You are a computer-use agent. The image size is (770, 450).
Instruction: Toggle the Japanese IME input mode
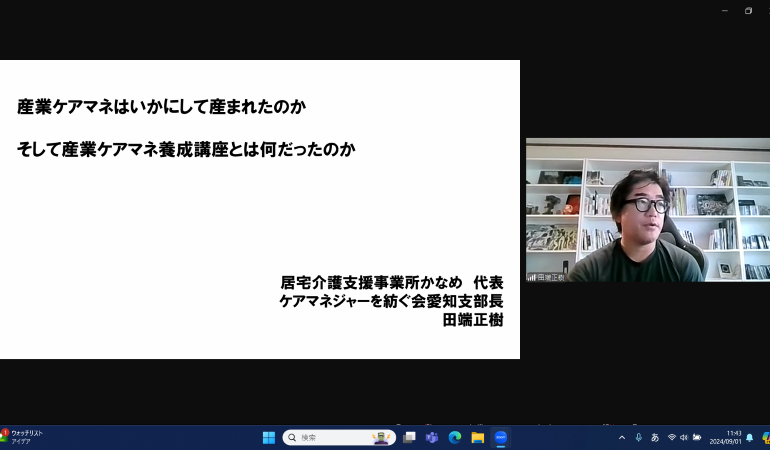655,438
